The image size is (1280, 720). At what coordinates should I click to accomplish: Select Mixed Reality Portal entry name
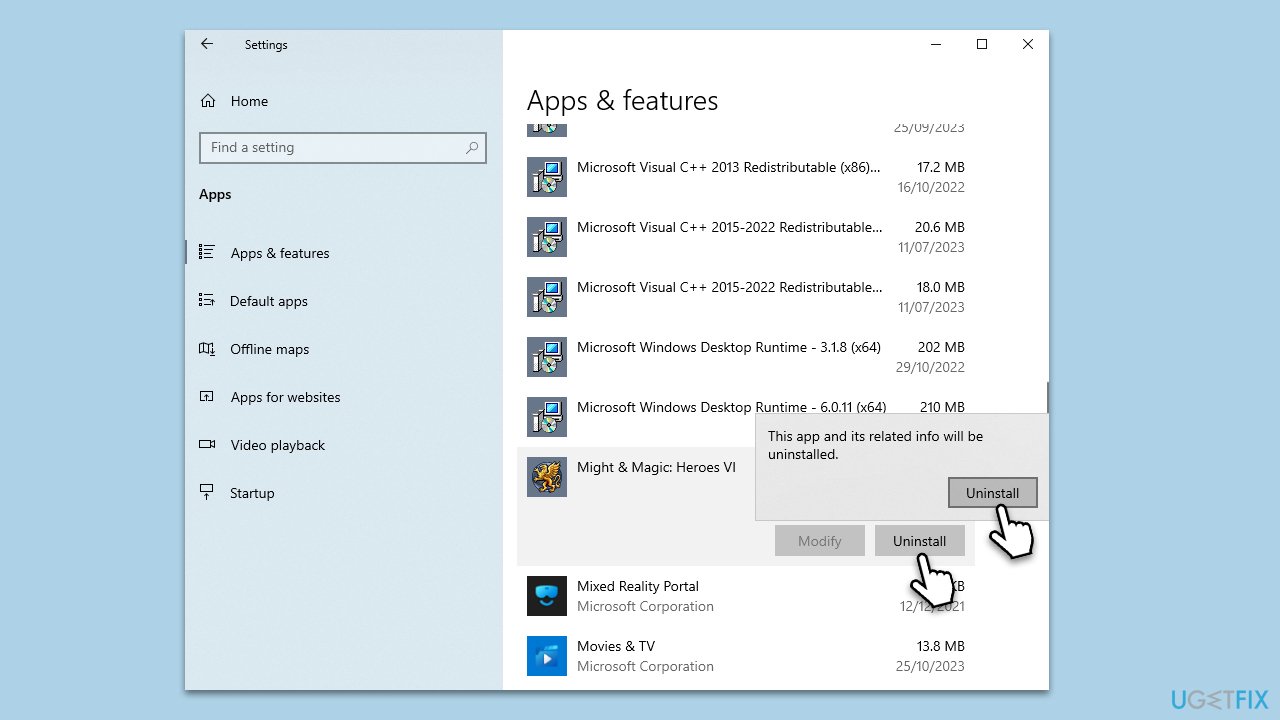point(638,586)
